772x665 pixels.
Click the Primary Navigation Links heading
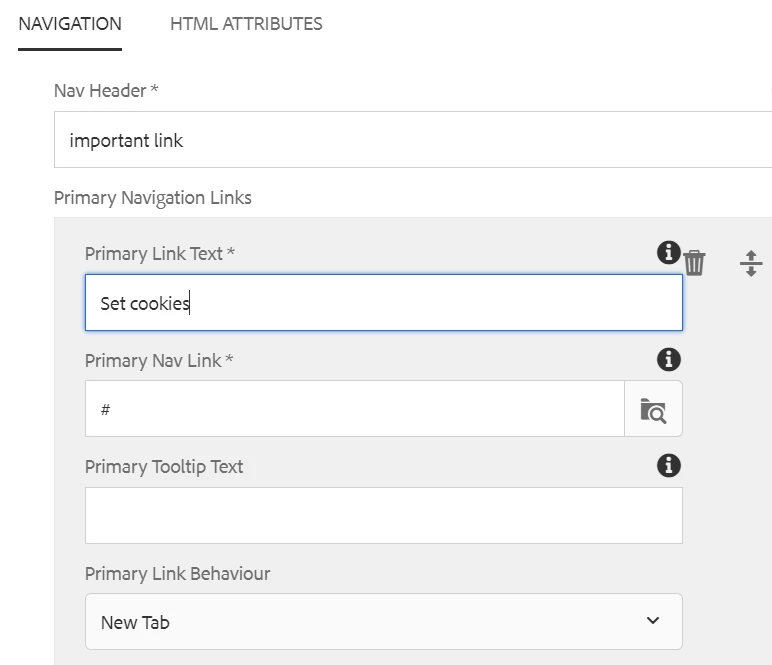pyautogui.click(x=153, y=198)
